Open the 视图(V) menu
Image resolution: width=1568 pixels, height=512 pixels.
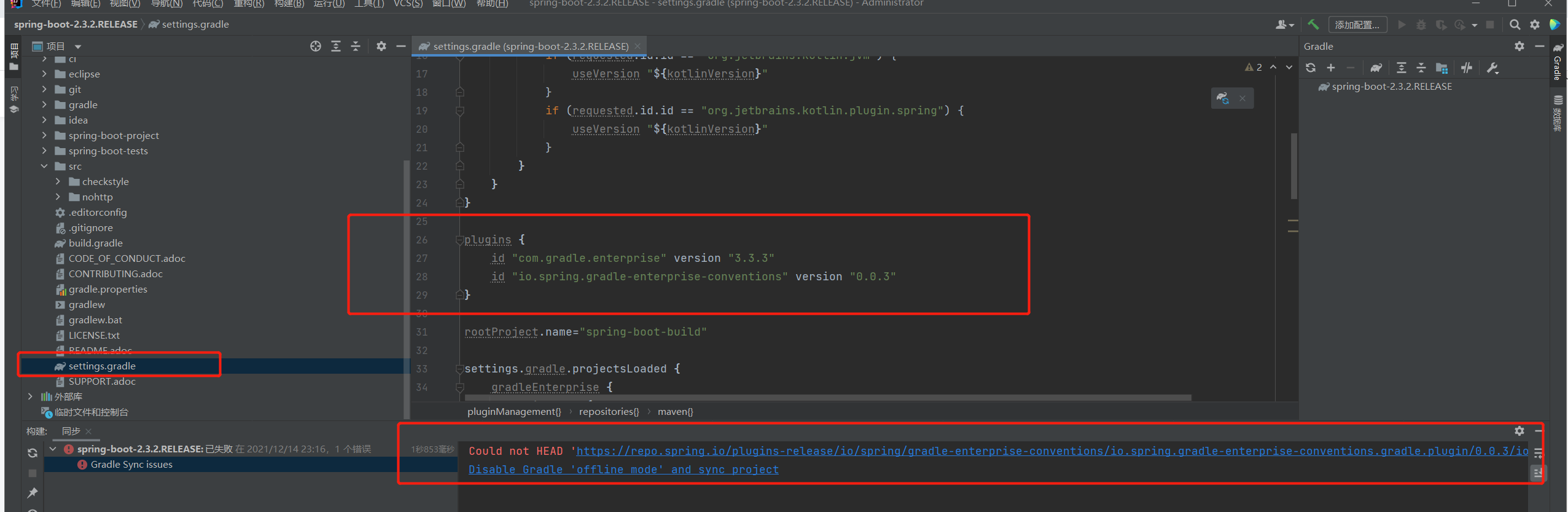tap(125, 4)
